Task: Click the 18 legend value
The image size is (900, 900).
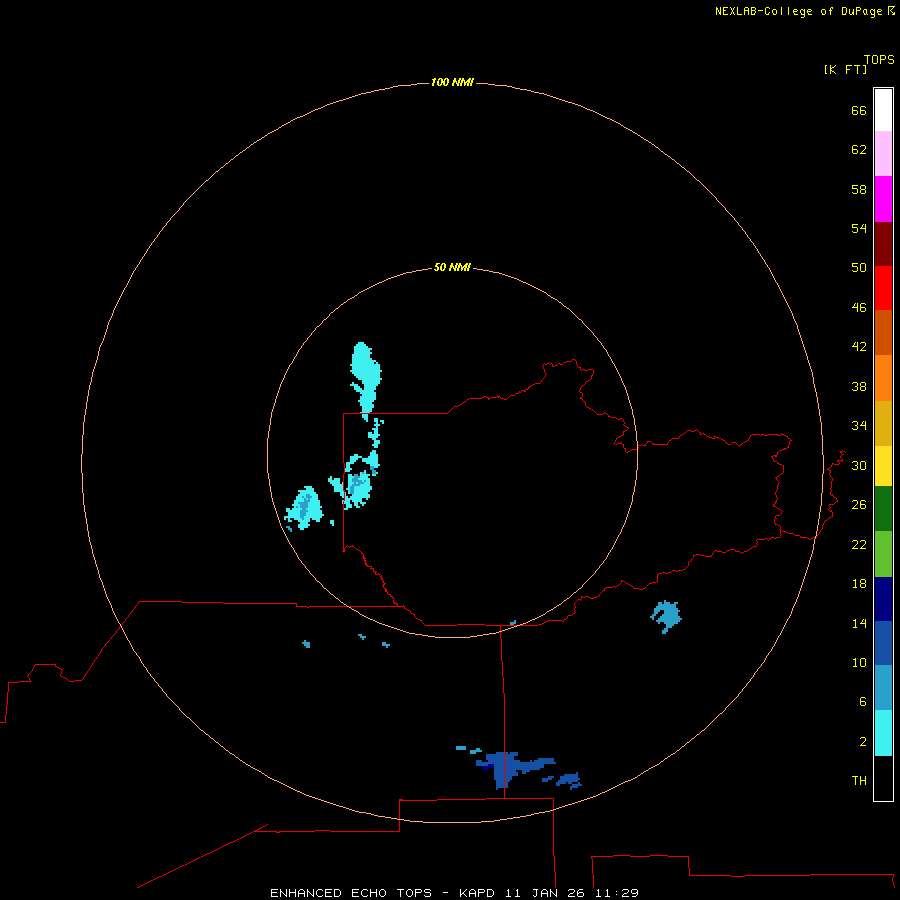Action: (x=859, y=583)
